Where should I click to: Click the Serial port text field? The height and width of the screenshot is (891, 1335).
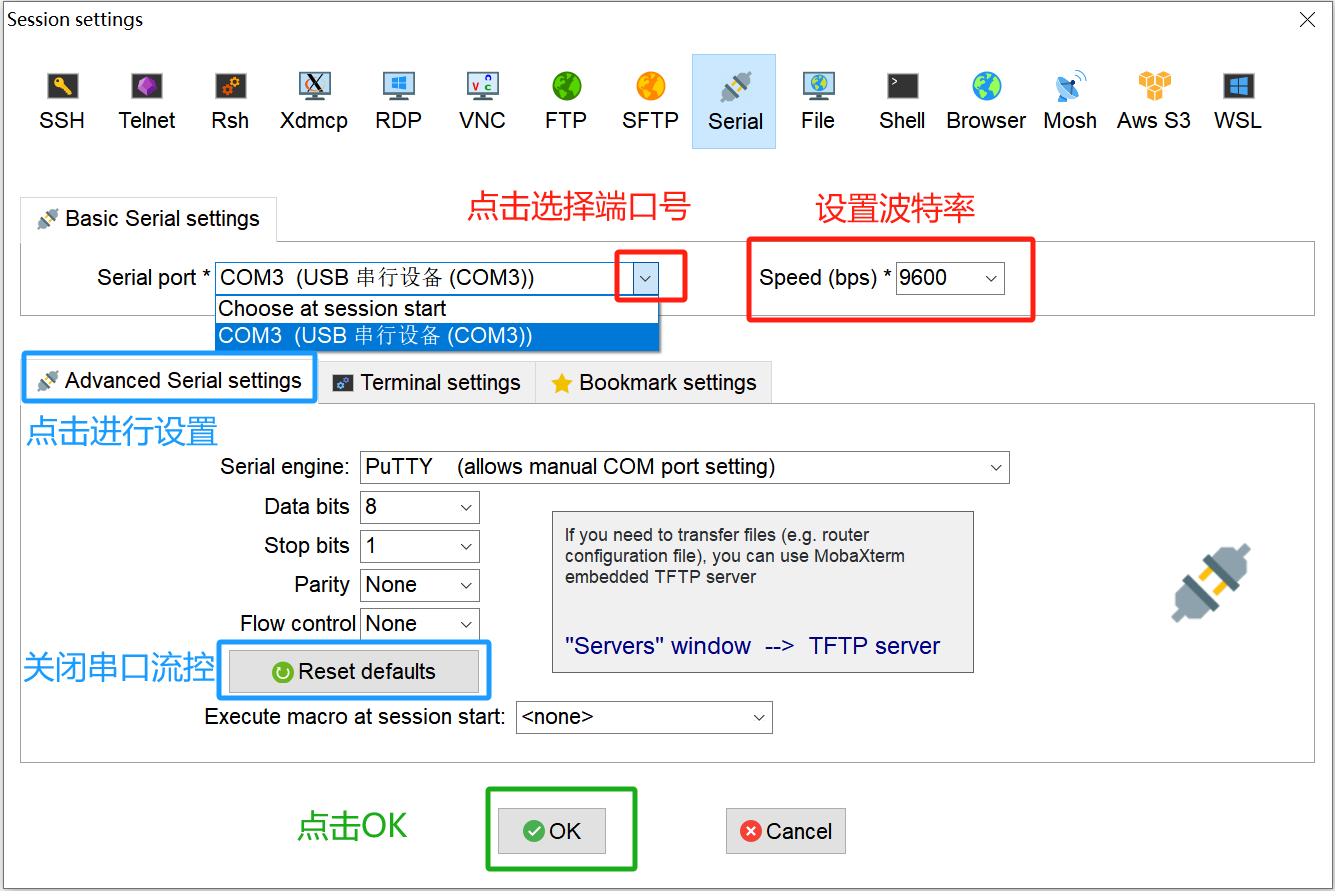click(x=425, y=278)
